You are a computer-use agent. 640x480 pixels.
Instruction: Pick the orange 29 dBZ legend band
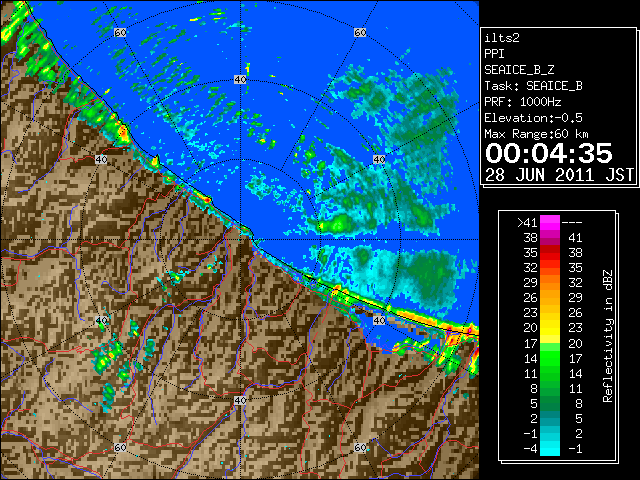(x=550, y=282)
